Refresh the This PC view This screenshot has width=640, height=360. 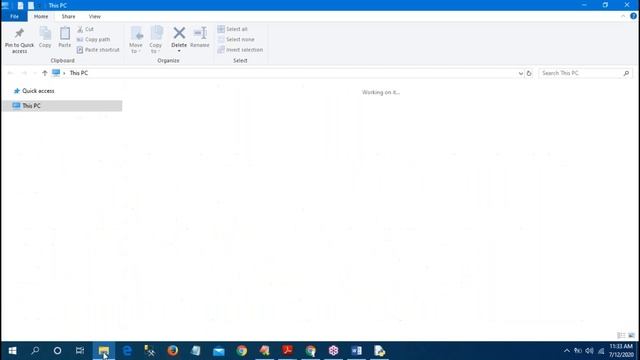pos(529,73)
